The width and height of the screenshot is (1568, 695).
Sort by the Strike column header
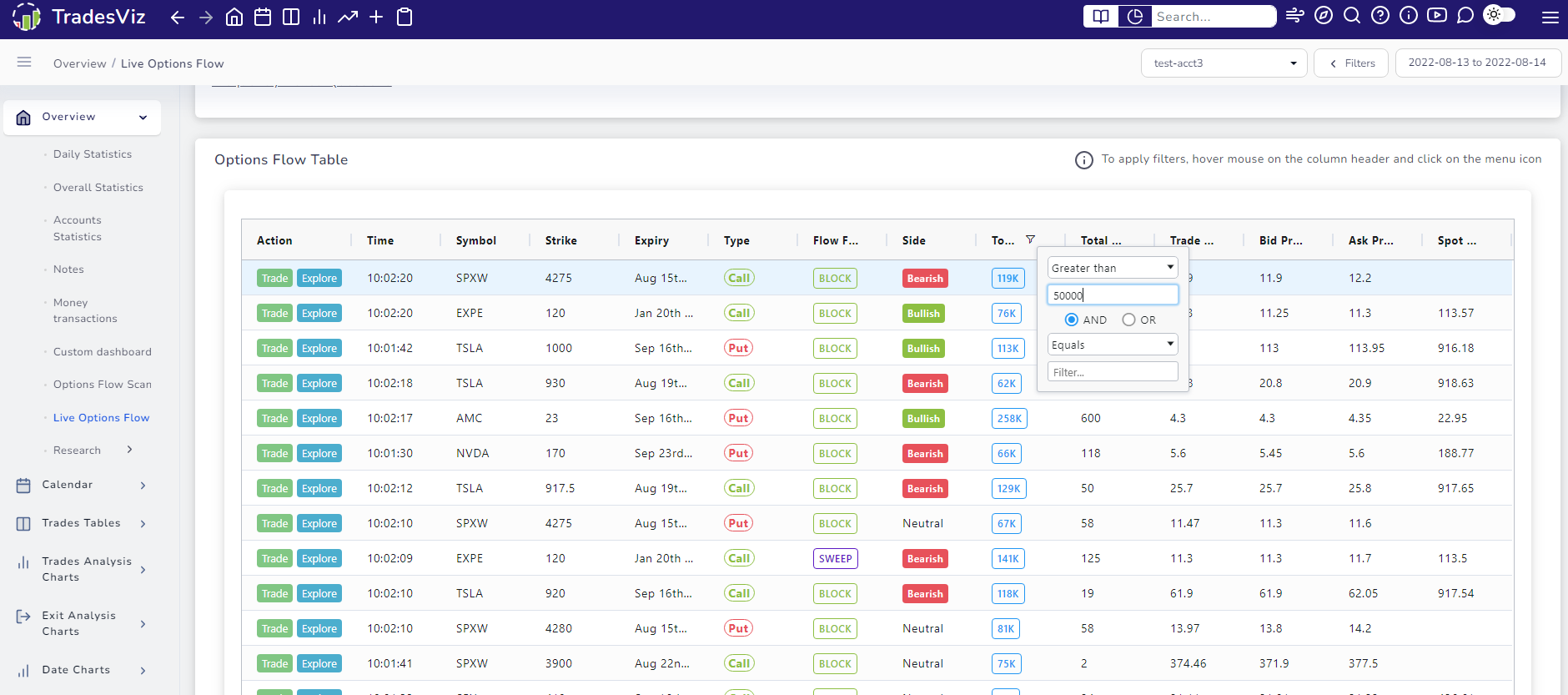tap(561, 240)
